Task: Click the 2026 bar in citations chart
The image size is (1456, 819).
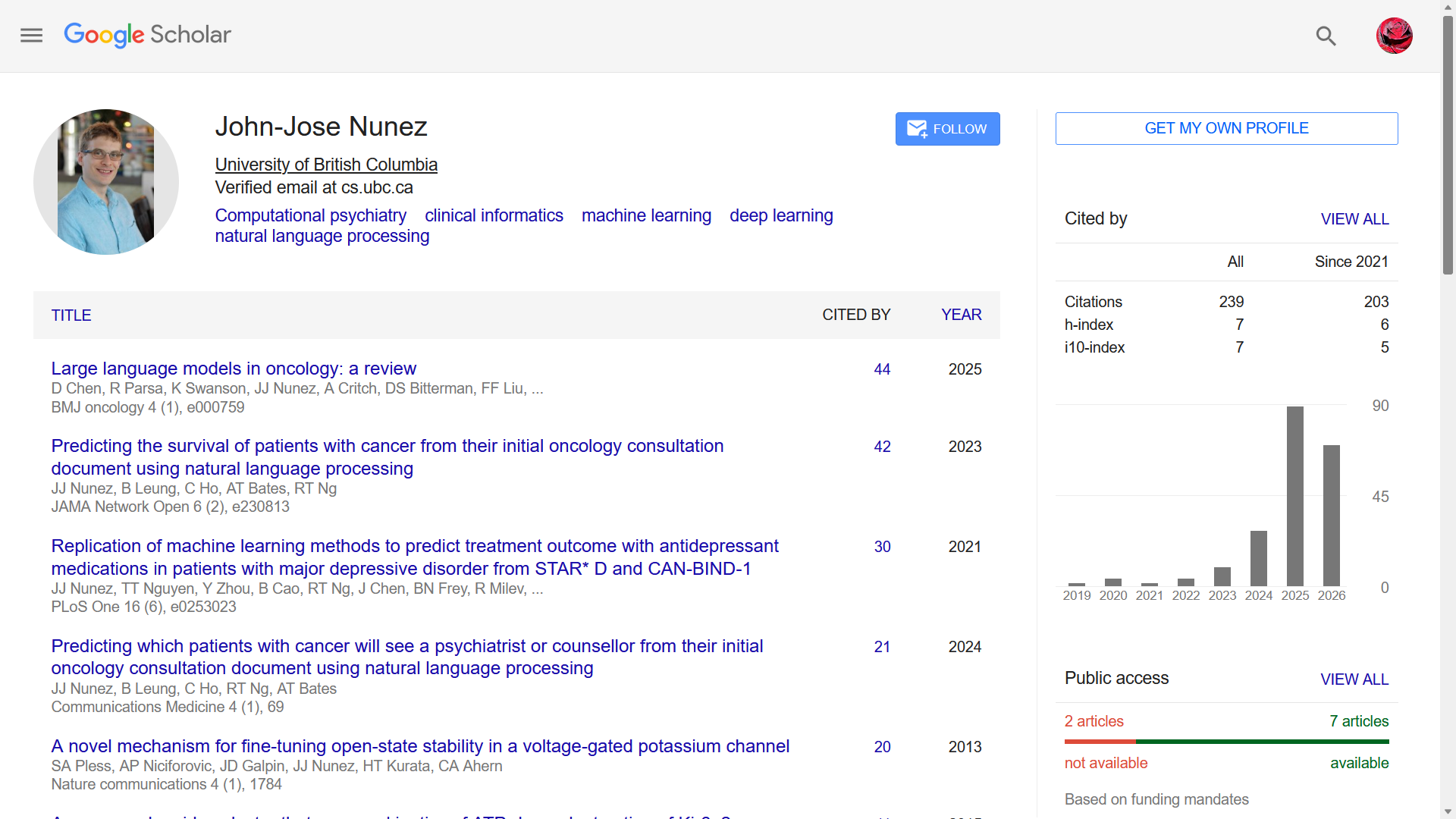Action: click(x=1331, y=516)
